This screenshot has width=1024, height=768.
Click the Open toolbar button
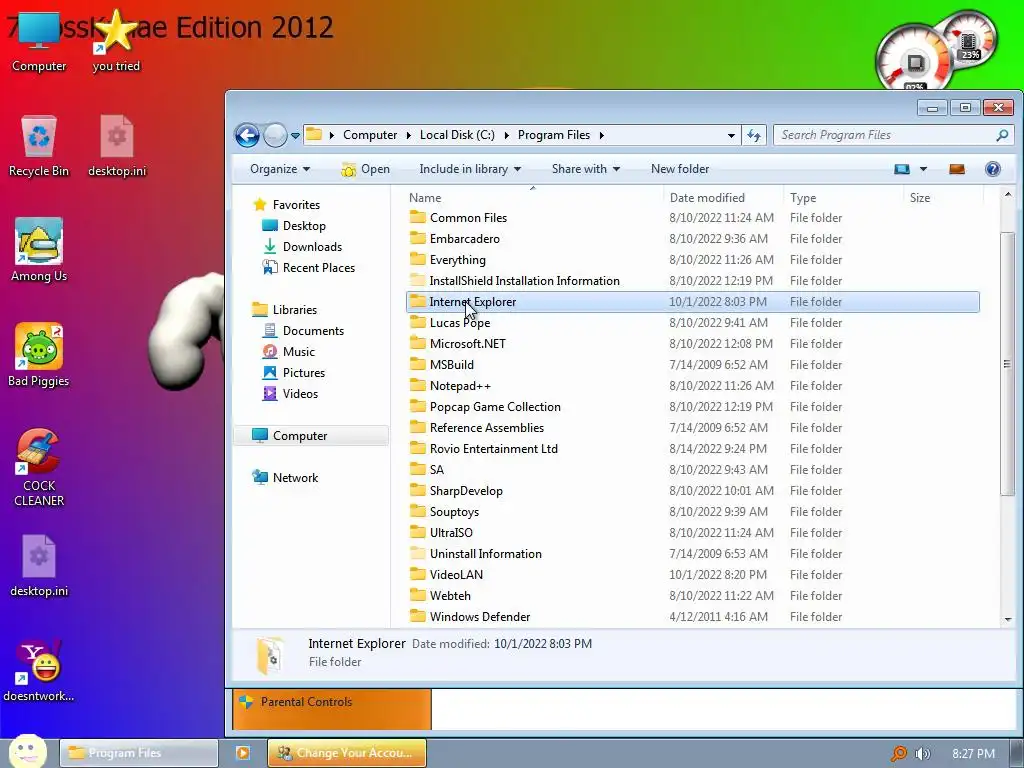(x=365, y=169)
